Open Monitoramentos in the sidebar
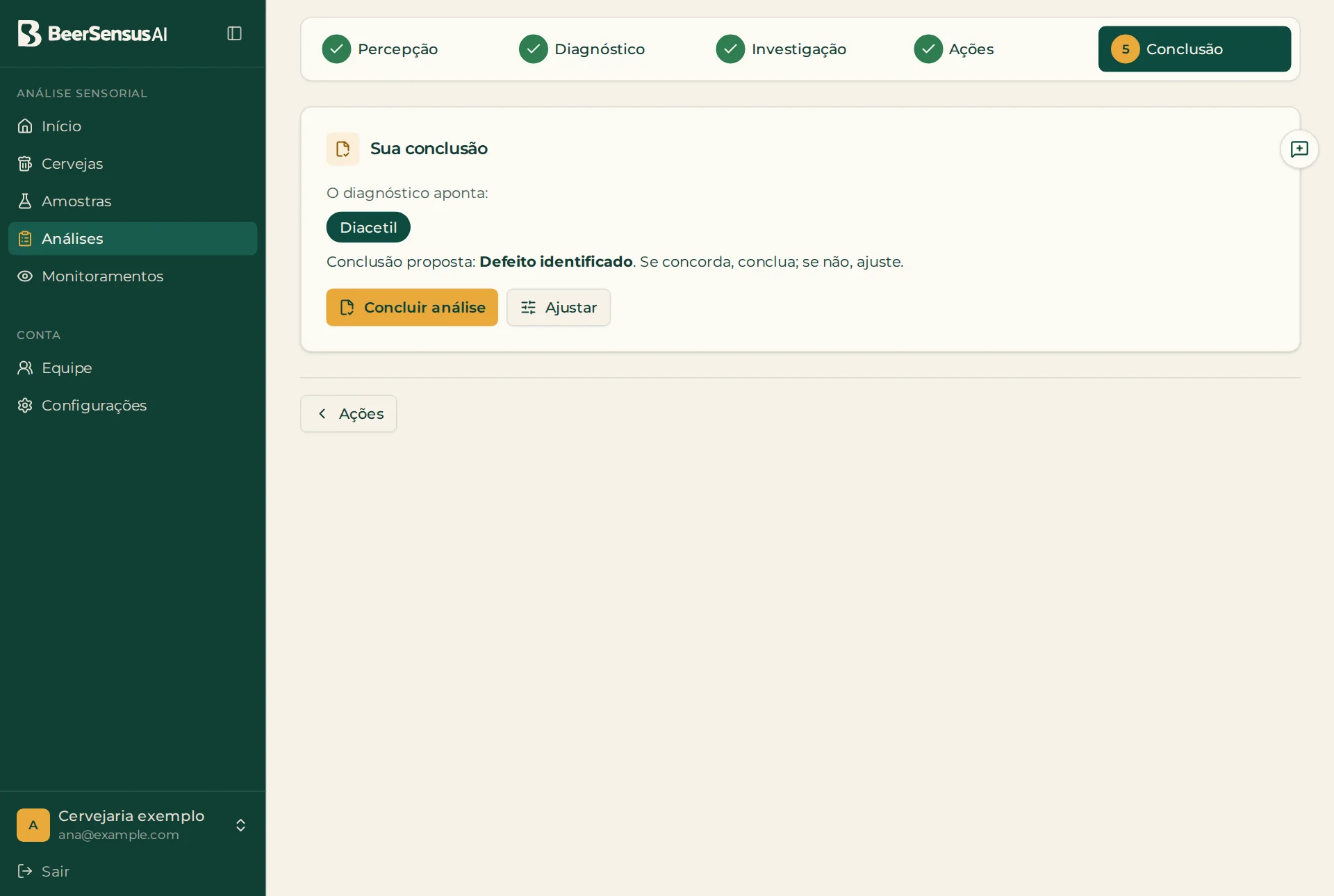 coord(133,276)
